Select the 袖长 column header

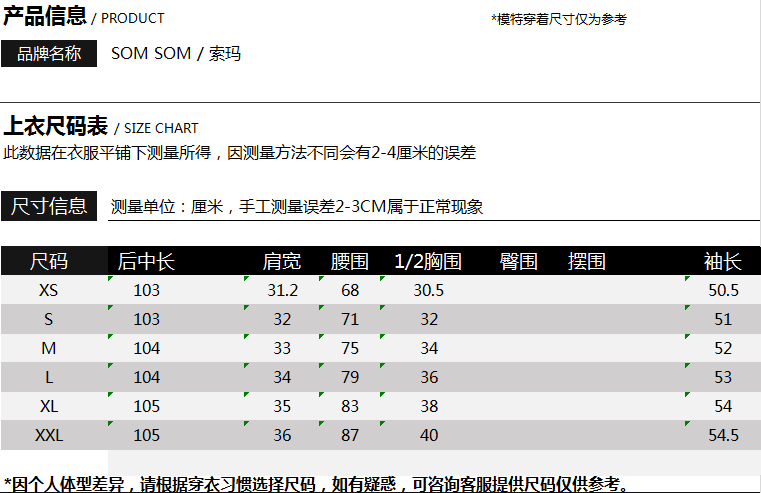723,262
